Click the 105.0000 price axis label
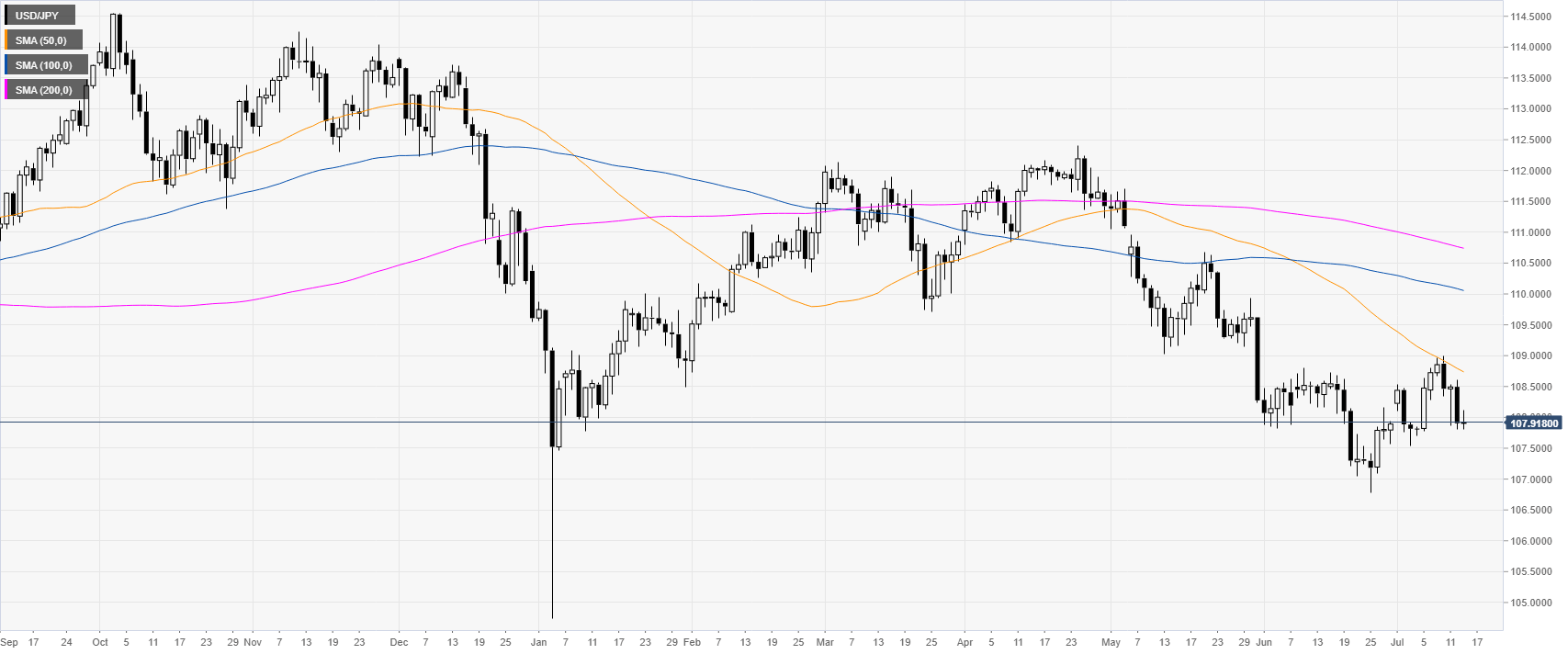 click(1530, 603)
